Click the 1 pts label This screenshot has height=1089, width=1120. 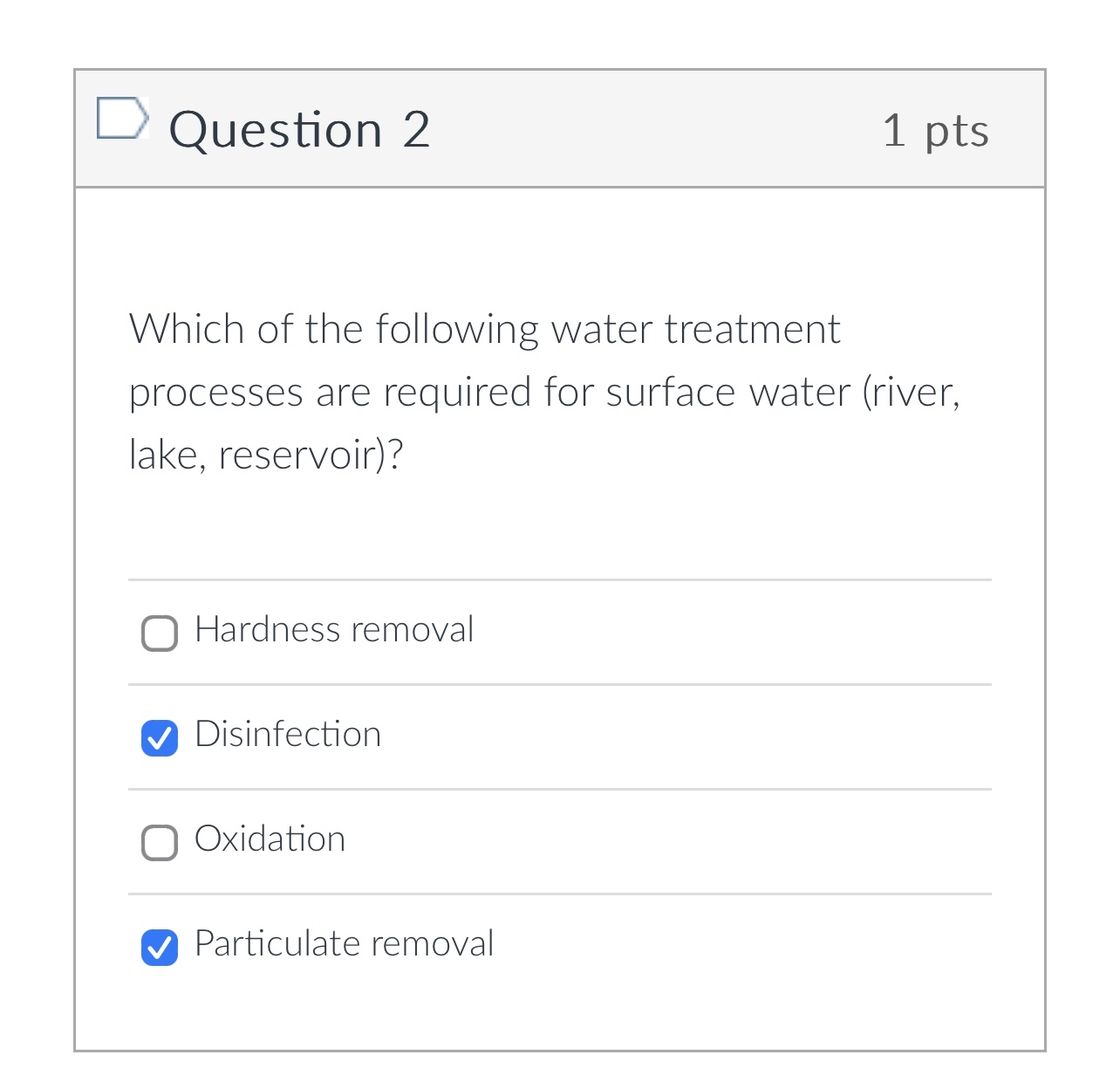936,131
